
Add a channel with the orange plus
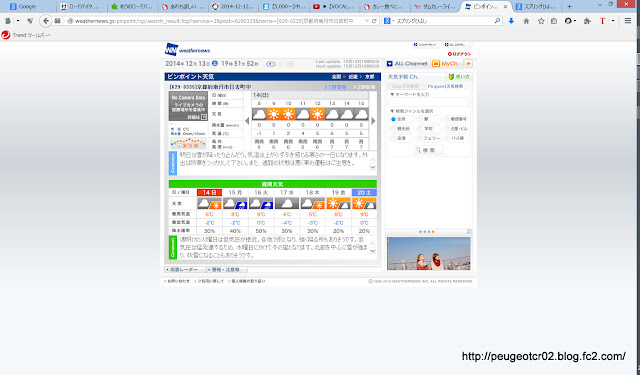click(468, 64)
